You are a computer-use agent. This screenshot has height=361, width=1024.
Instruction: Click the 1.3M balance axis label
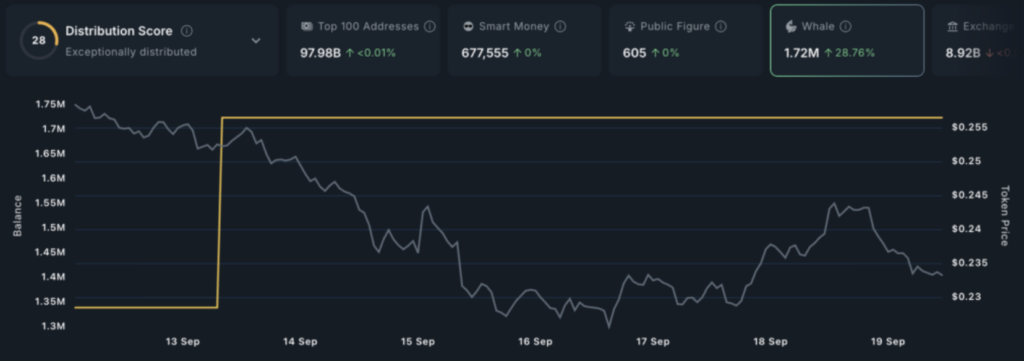click(54, 326)
